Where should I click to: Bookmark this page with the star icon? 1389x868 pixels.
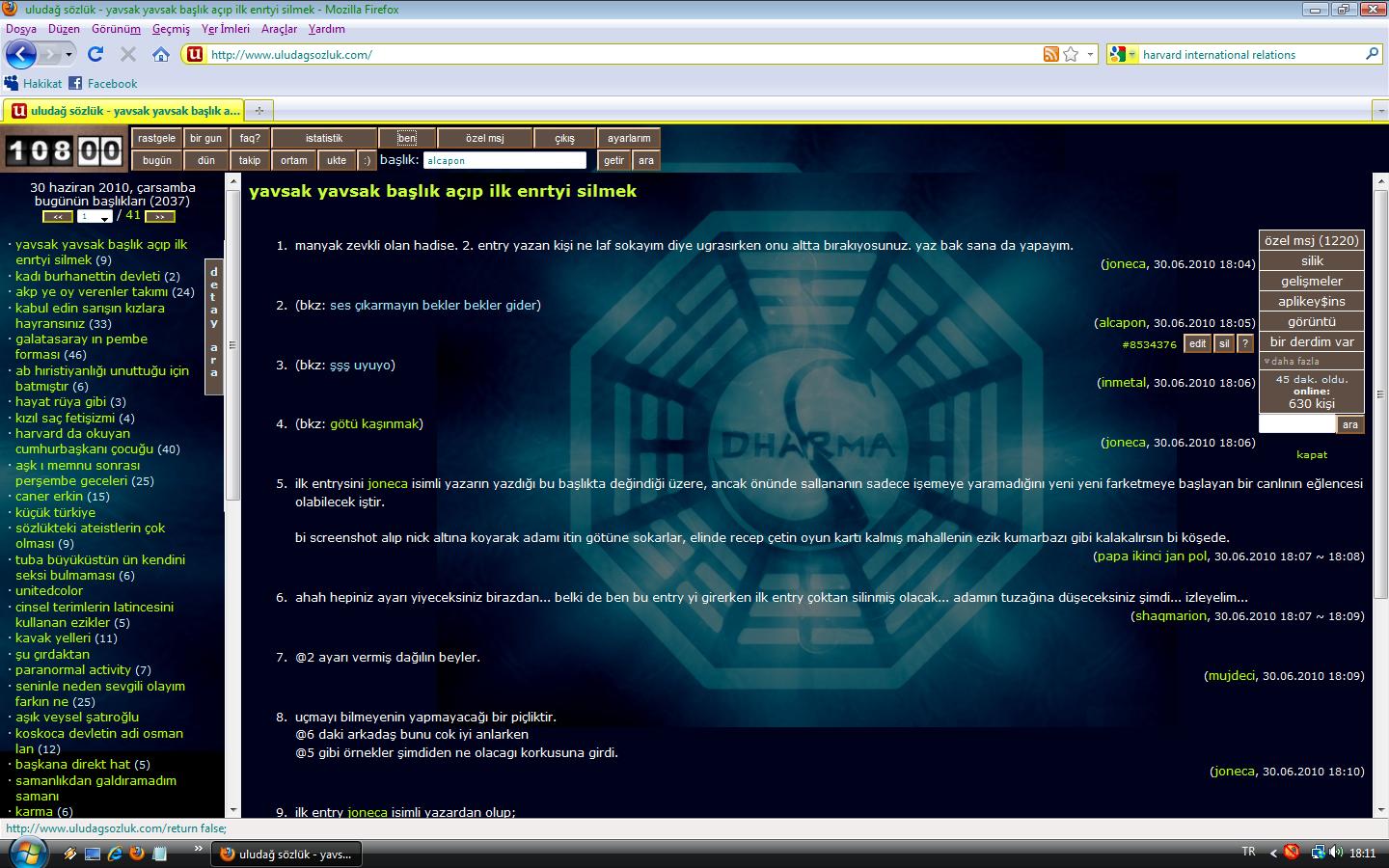tap(1071, 55)
